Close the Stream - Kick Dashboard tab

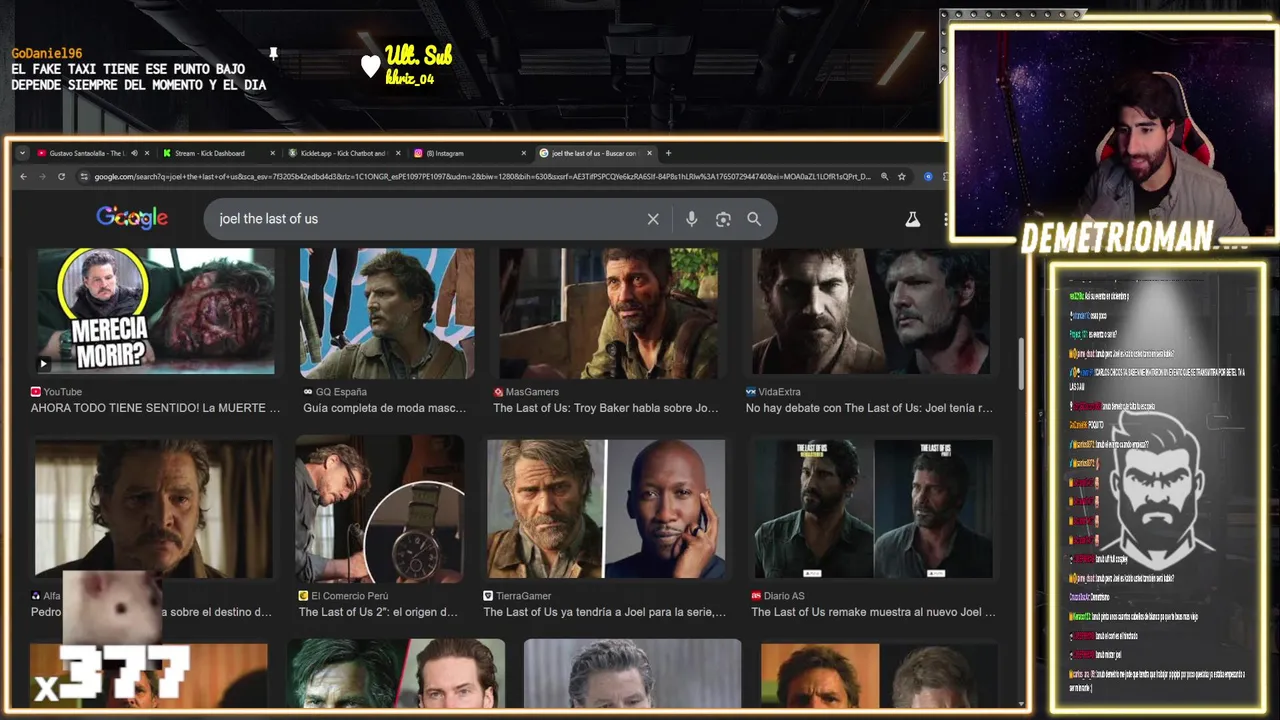(272, 153)
